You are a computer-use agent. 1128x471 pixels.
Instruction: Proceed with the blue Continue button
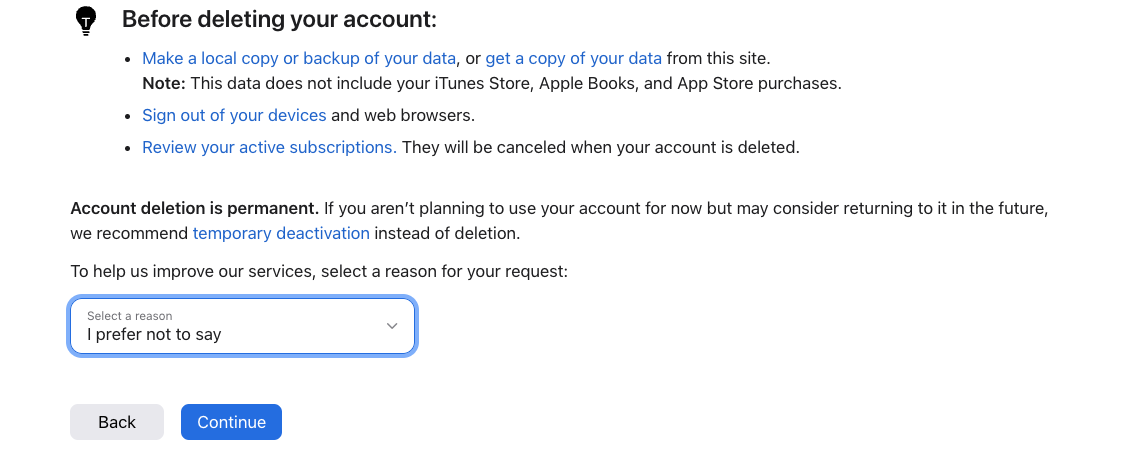pos(231,422)
